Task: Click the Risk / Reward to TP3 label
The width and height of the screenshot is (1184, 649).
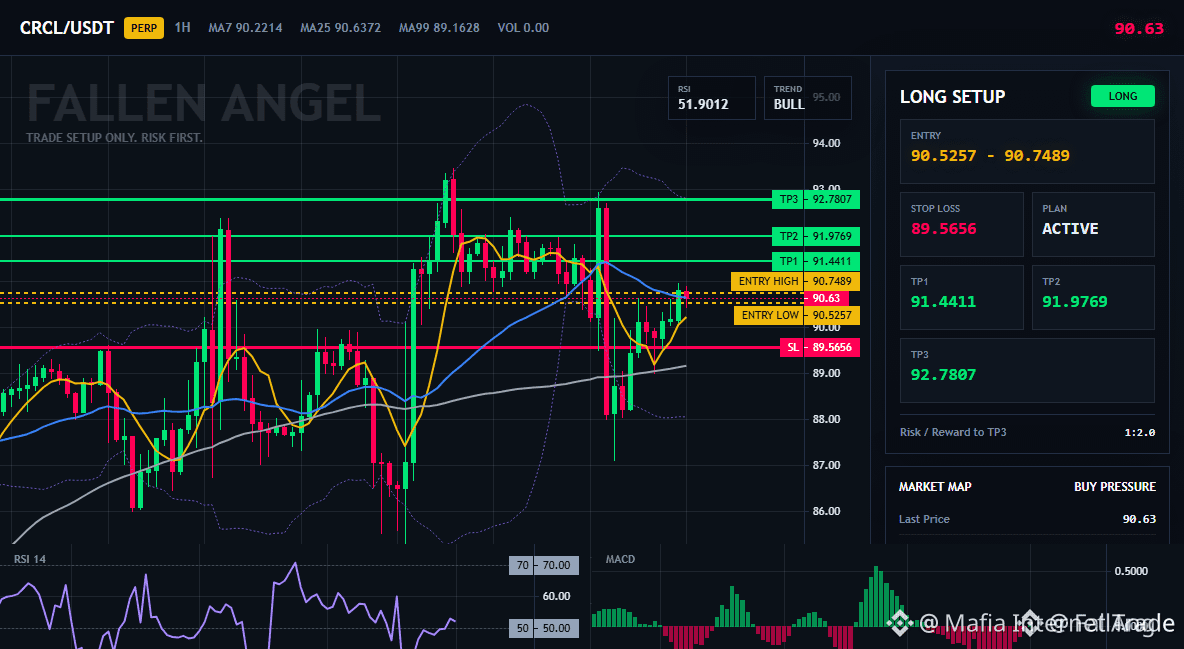Action: (953, 432)
